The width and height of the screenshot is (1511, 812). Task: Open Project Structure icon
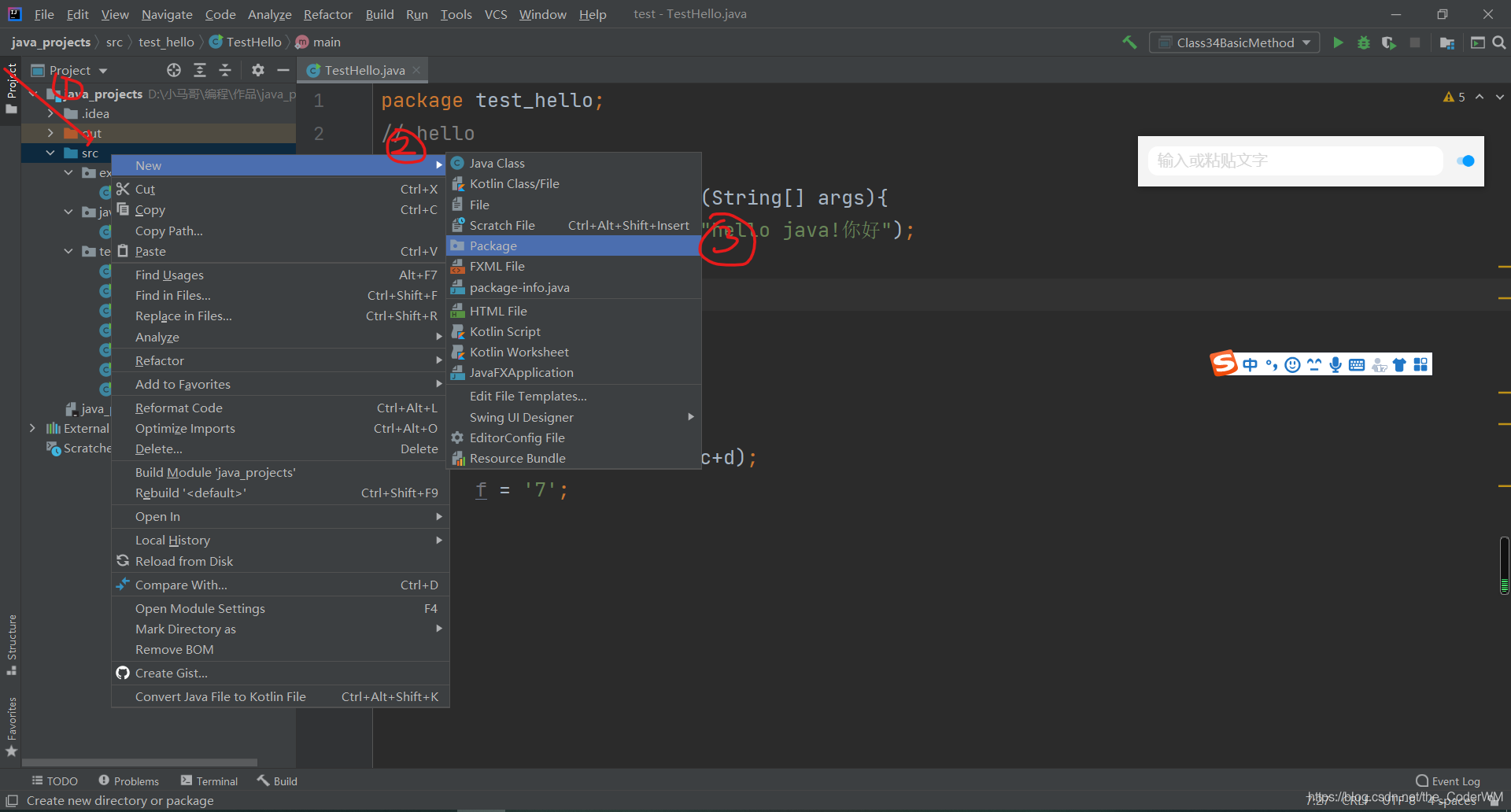[1447, 42]
